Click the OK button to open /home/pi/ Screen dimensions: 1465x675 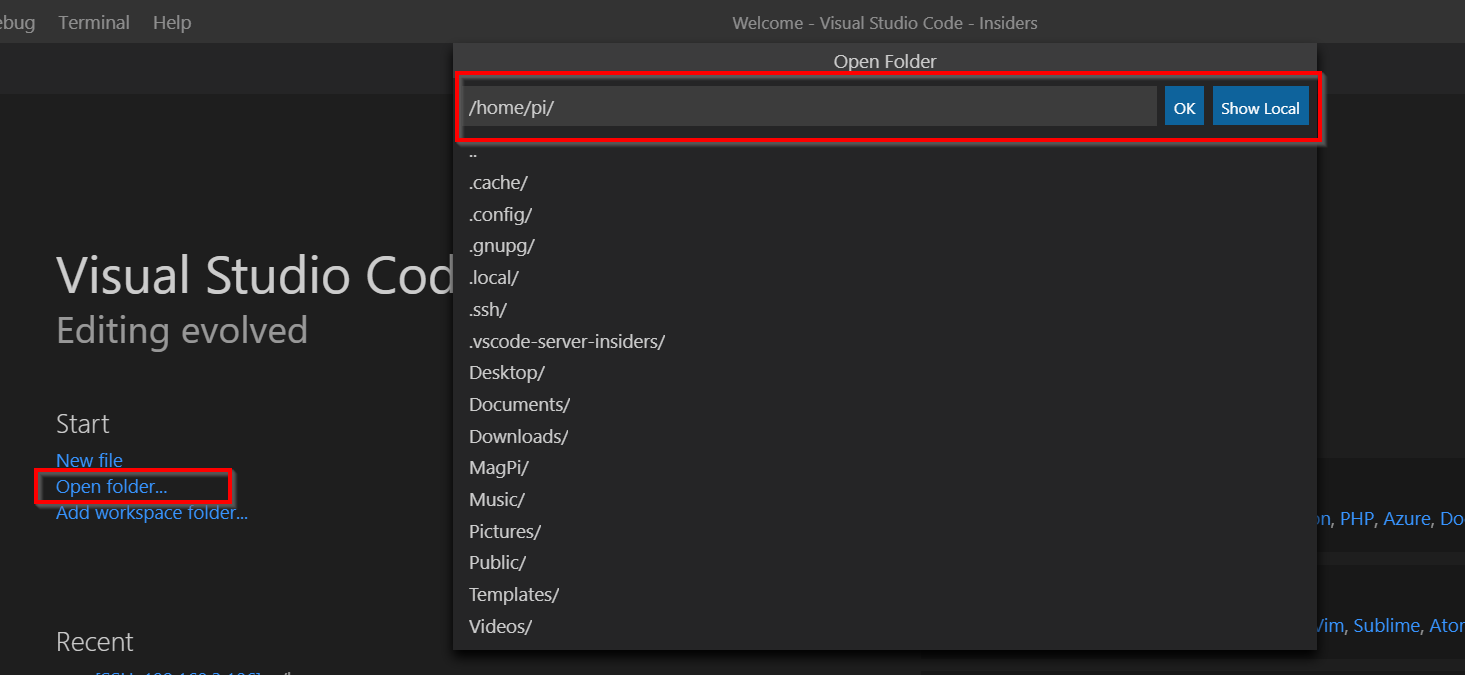click(1184, 106)
